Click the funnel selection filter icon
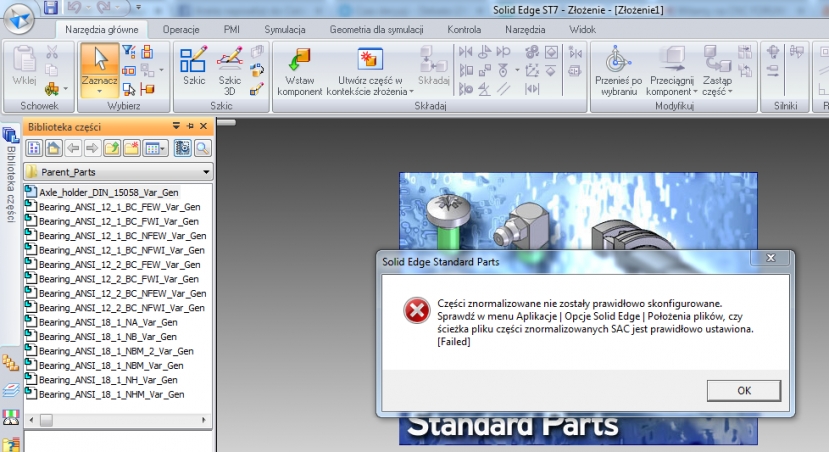The width and height of the screenshot is (829, 452). [128, 51]
